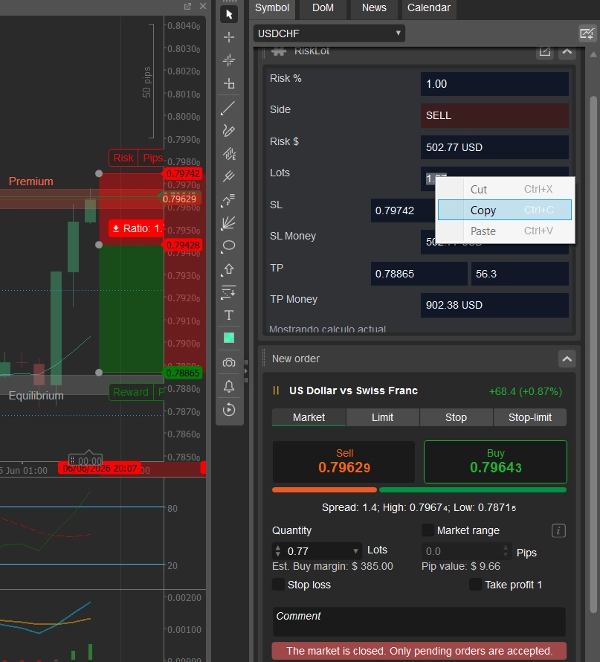Click chart trading icon beside symbol selector
The height and width of the screenshot is (662, 600).
tap(587, 33)
